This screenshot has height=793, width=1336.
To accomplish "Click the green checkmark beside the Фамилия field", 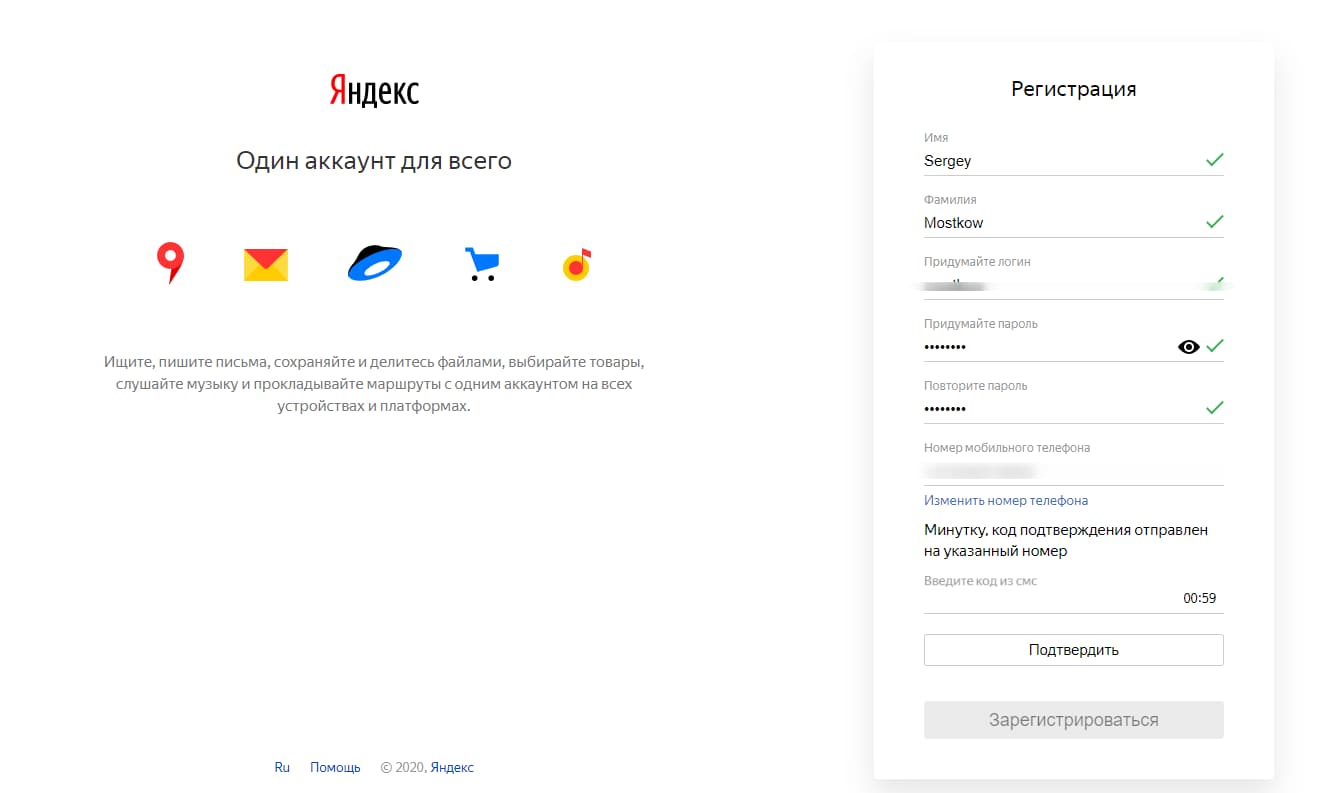I will (x=1214, y=222).
